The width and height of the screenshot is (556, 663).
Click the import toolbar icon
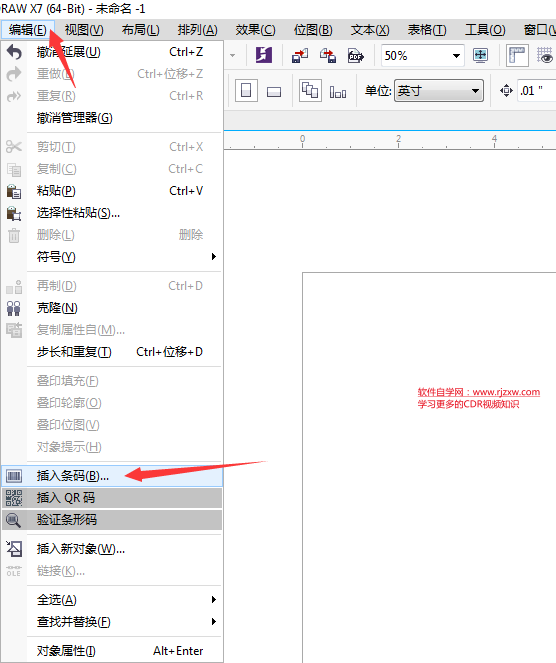pyautogui.click(x=300, y=56)
